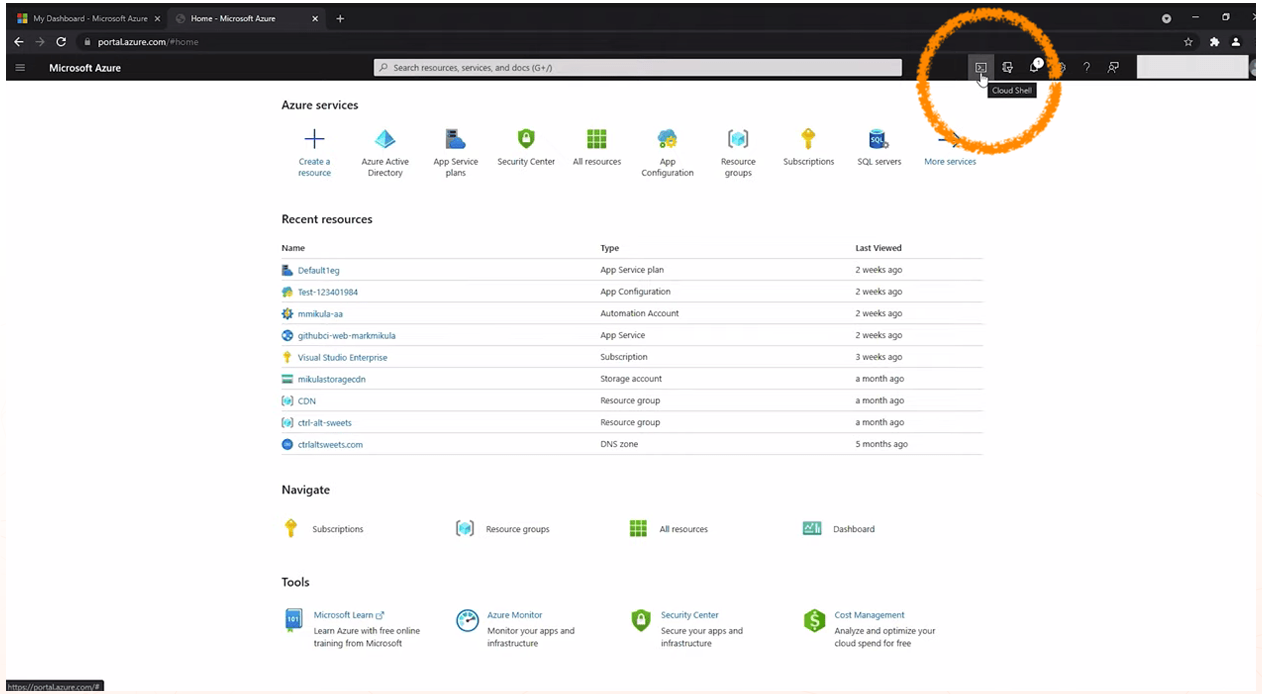Click the browser Forward arrow
Image resolution: width=1262 pixels, height=694 pixels.
tap(40, 42)
